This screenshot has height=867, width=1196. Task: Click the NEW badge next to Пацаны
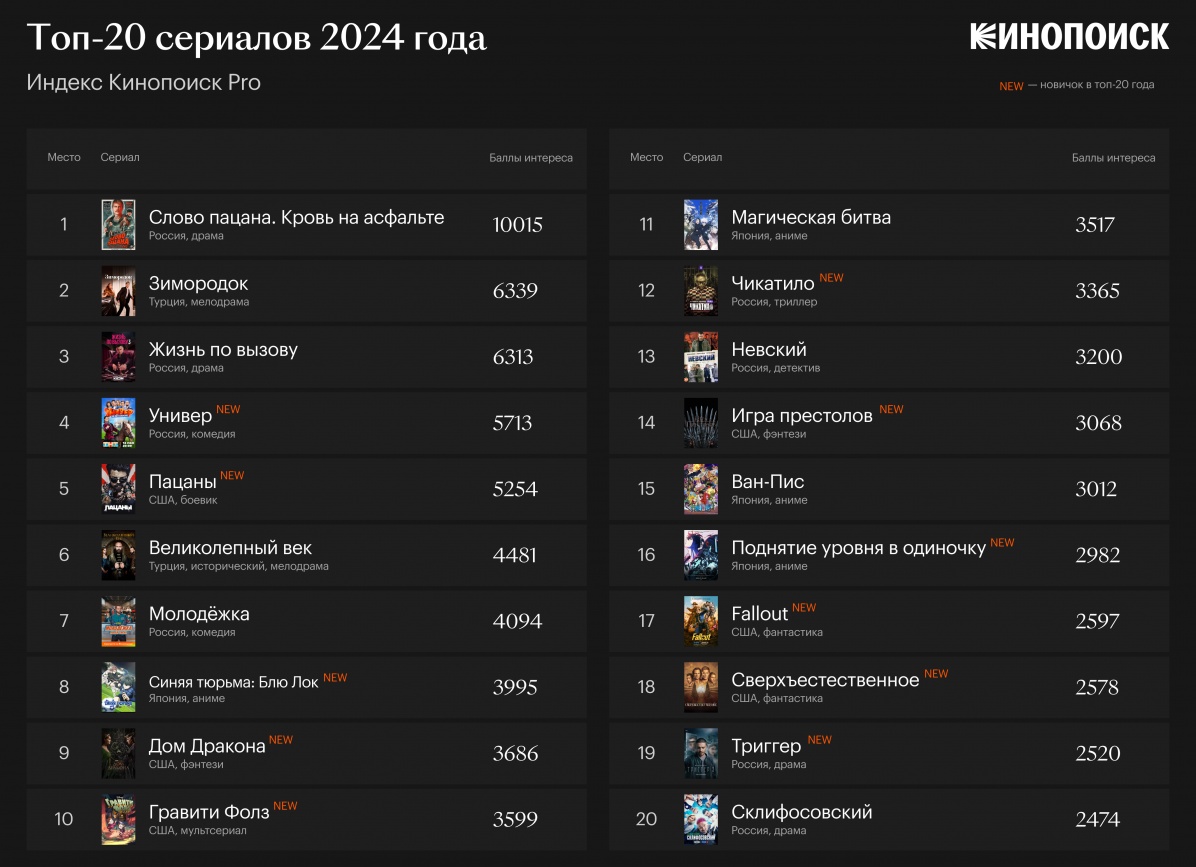click(x=232, y=475)
